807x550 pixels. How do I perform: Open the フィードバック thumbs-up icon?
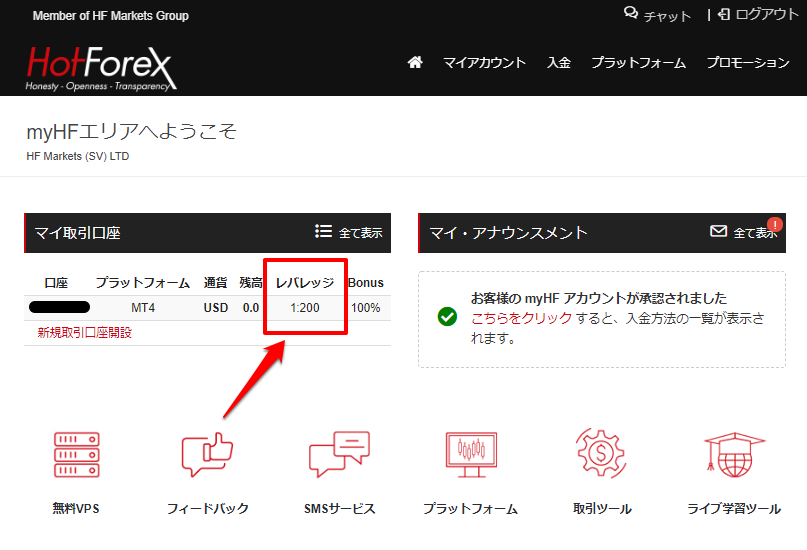[207, 455]
